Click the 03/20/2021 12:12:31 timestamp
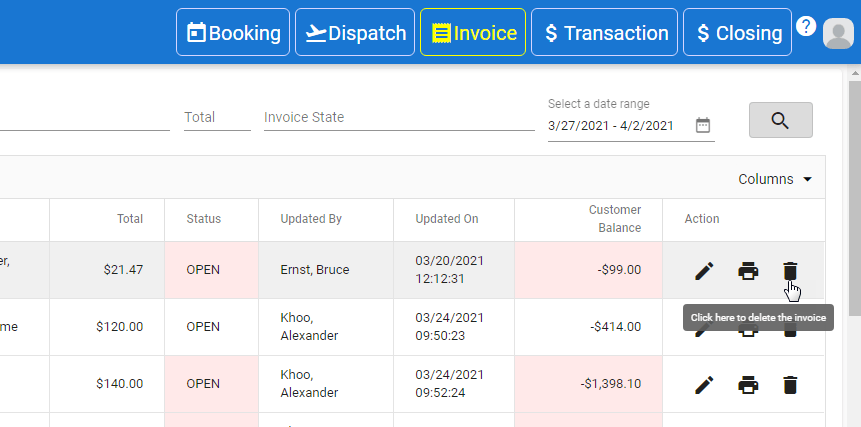The width and height of the screenshot is (861, 427). coord(449,269)
